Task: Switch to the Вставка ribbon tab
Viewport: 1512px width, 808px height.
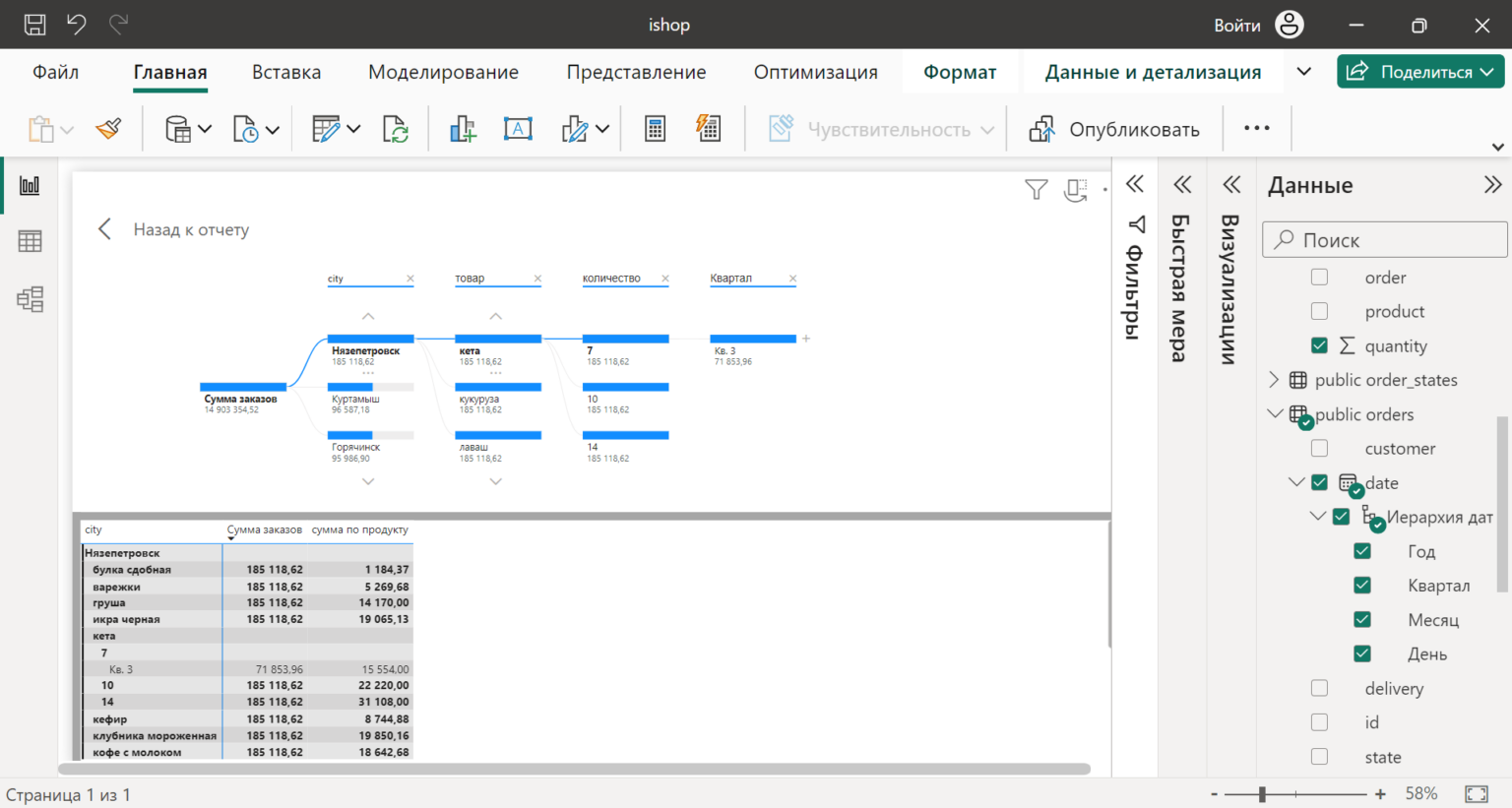Action: coord(285,72)
